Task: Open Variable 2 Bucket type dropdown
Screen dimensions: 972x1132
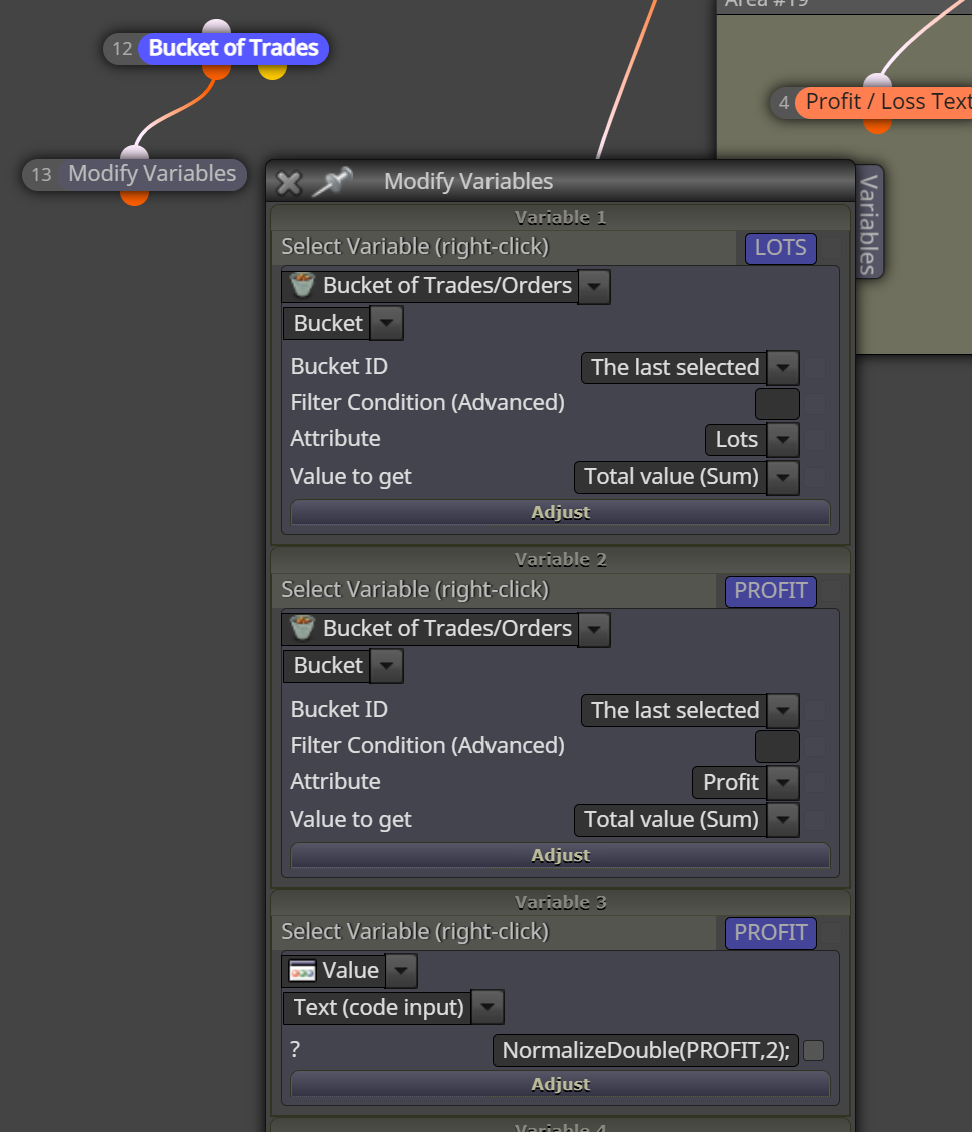Action: coord(386,666)
